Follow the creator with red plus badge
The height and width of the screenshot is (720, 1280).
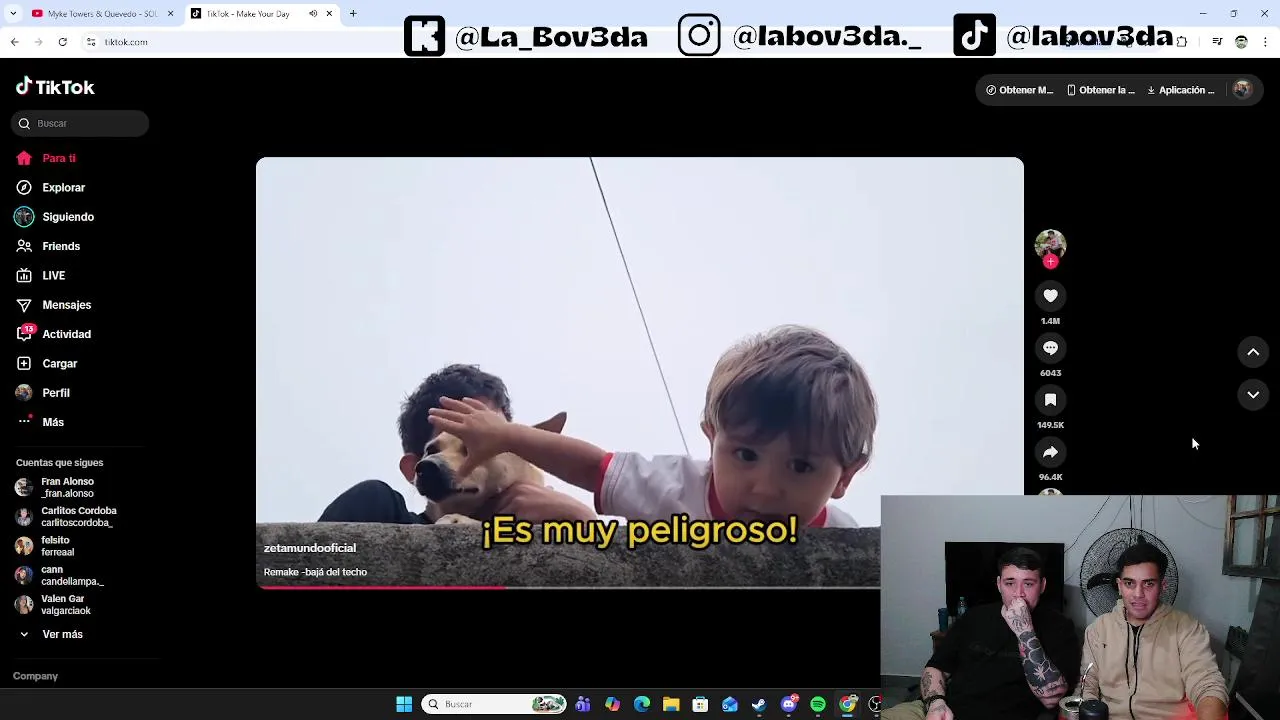[x=1050, y=262]
